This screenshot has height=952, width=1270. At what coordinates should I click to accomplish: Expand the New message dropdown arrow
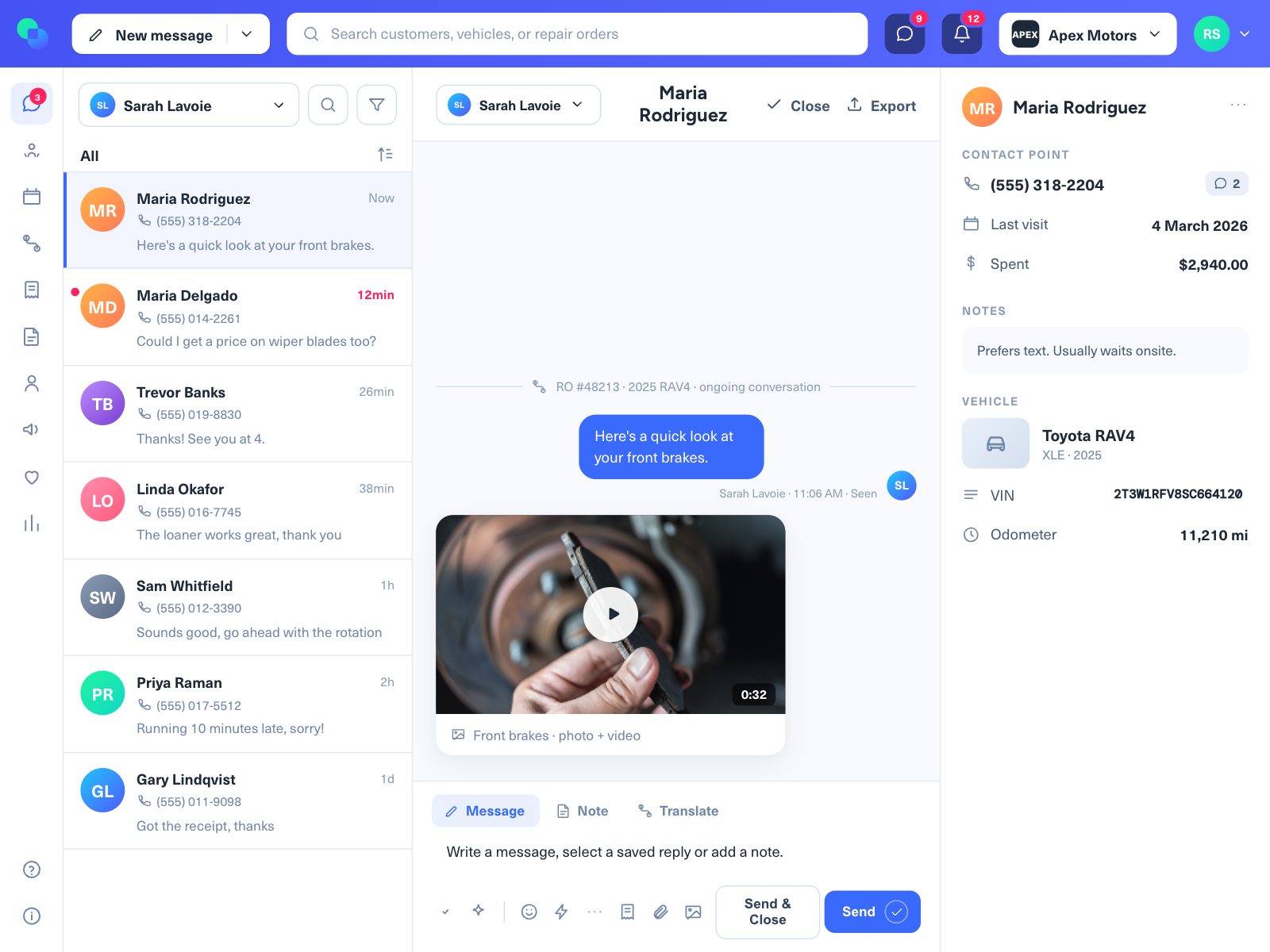[x=247, y=34]
